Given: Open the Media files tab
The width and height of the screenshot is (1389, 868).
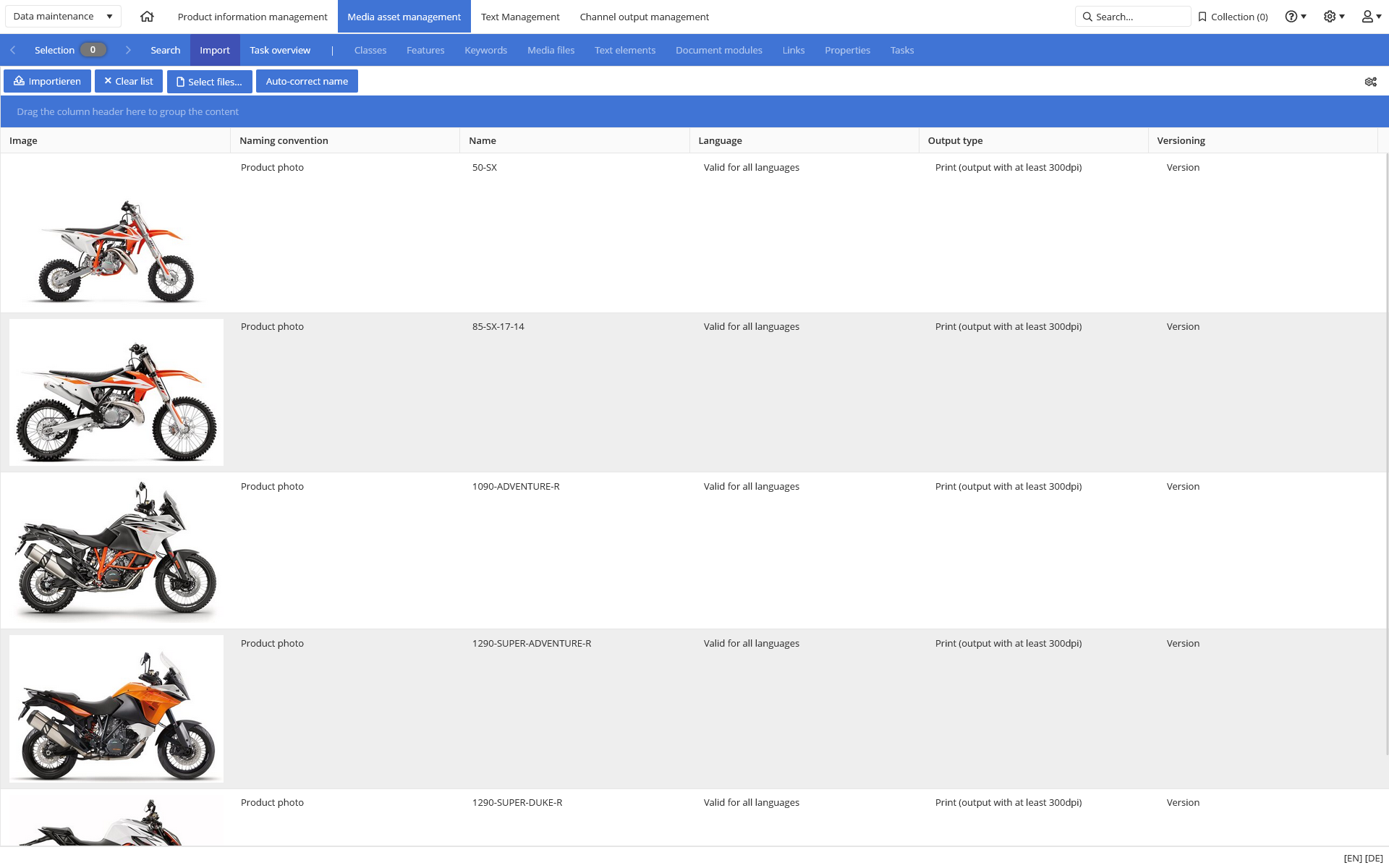Looking at the screenshot, I should coord(551,50).
